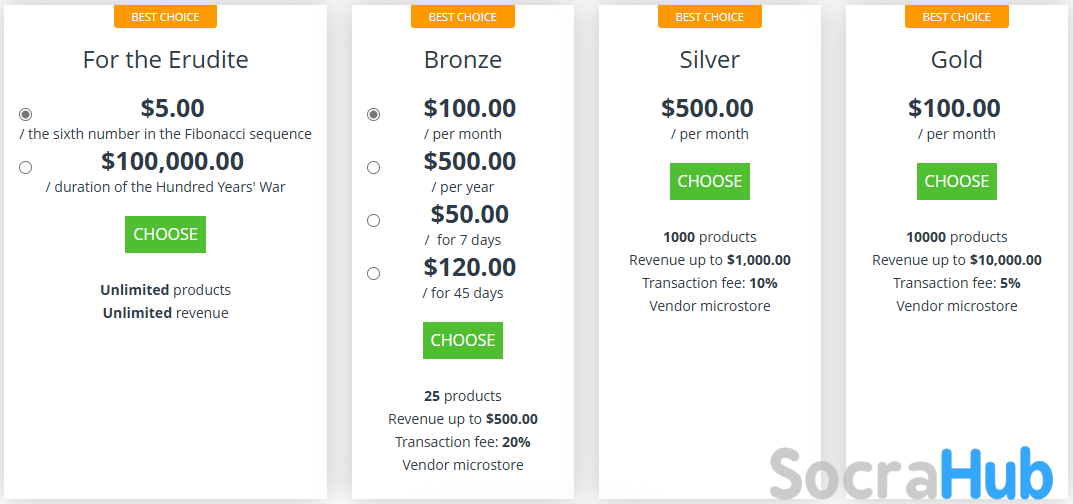Viewport: 1073px width, 504px height.
Task: Select Bronze $120.00 for 45 days option
Action: (x=373, y=274)
